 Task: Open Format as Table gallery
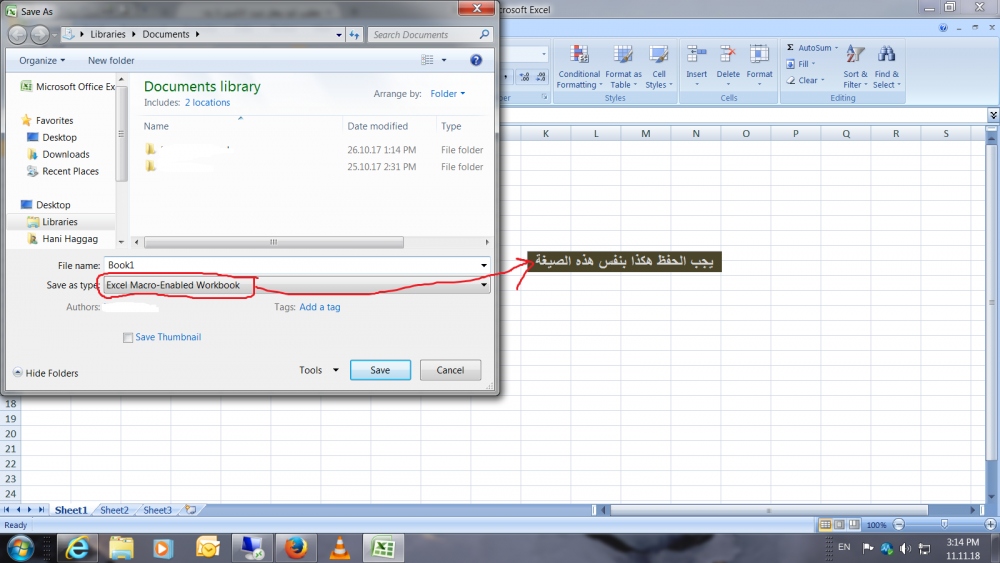pyautogui.click(x=623, y=67)
